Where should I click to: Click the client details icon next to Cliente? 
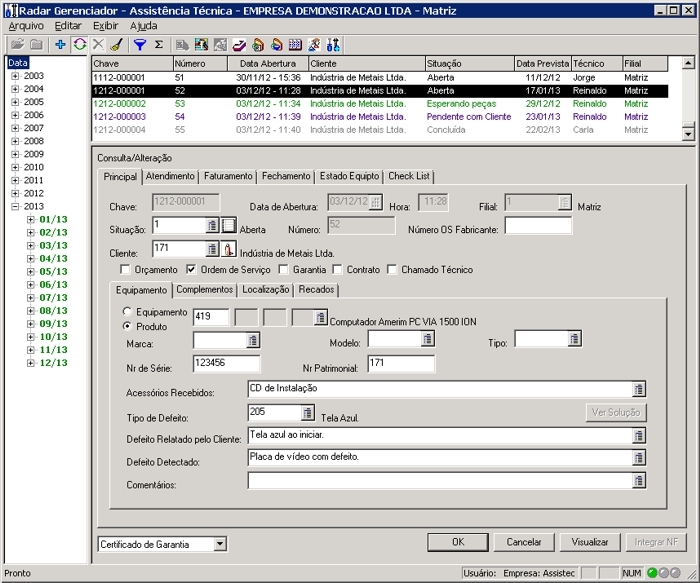(x=229, y=249)
